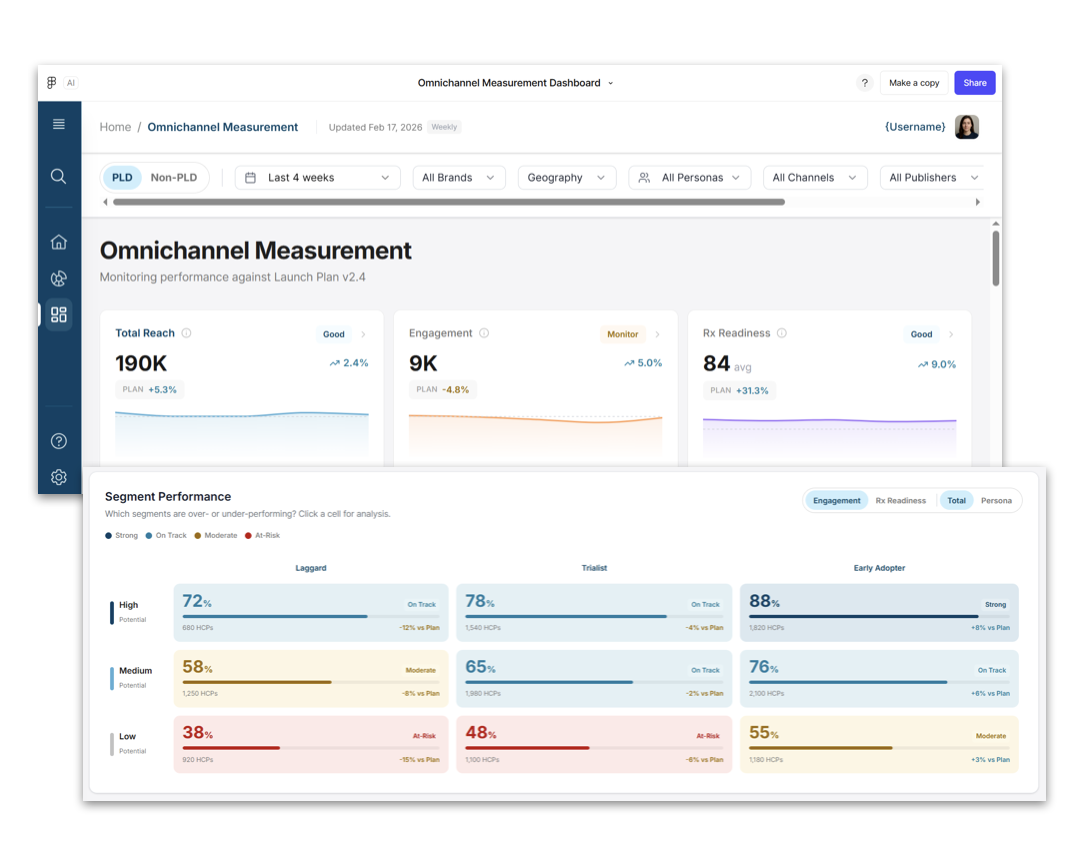Click the question mark help button in header
This screenshot has width=1090, height=862.
[865, 83]
